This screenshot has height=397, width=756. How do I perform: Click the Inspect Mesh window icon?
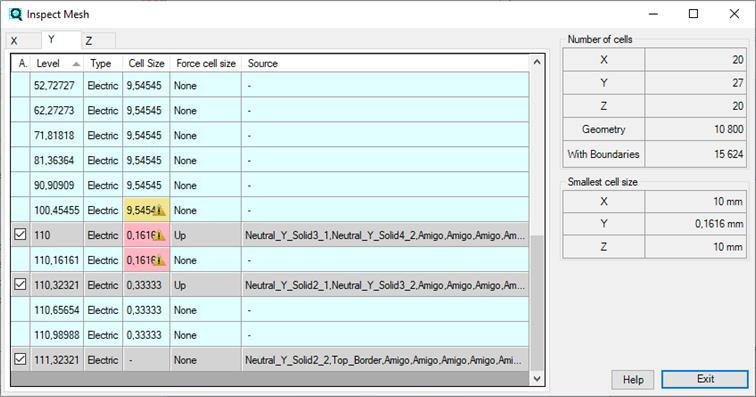coord(15,14)
